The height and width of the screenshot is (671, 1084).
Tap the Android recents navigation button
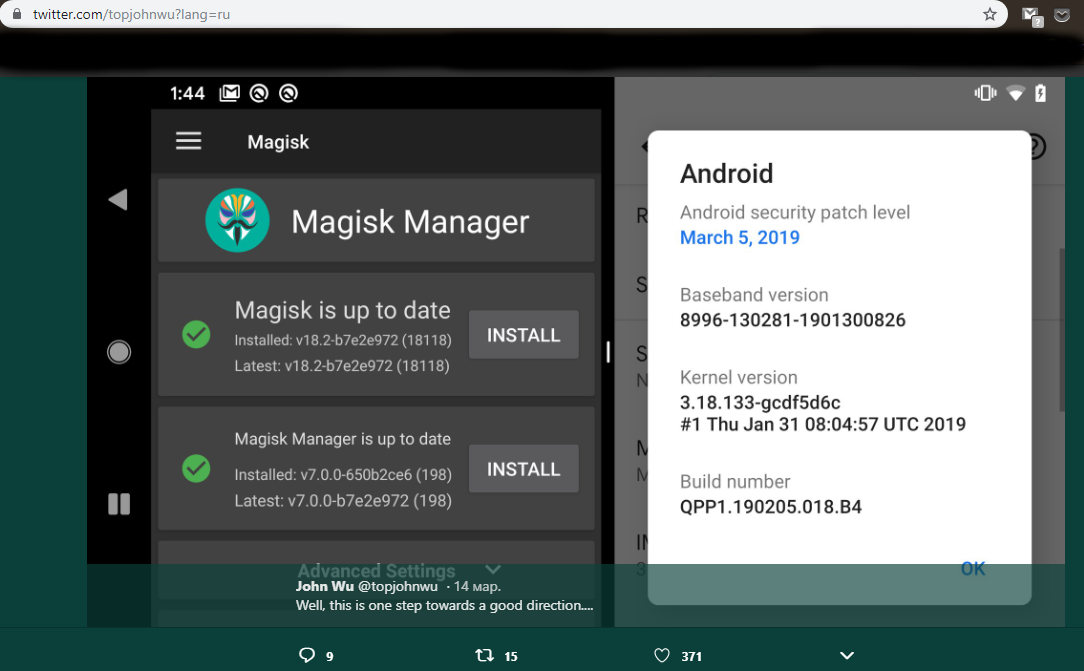click(x=119, y=504)
